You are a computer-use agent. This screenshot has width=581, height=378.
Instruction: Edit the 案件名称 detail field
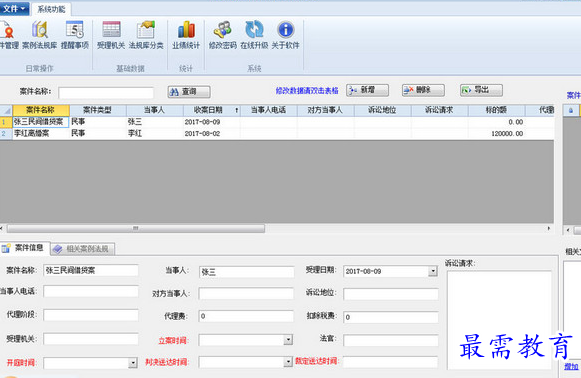point(91,270)
